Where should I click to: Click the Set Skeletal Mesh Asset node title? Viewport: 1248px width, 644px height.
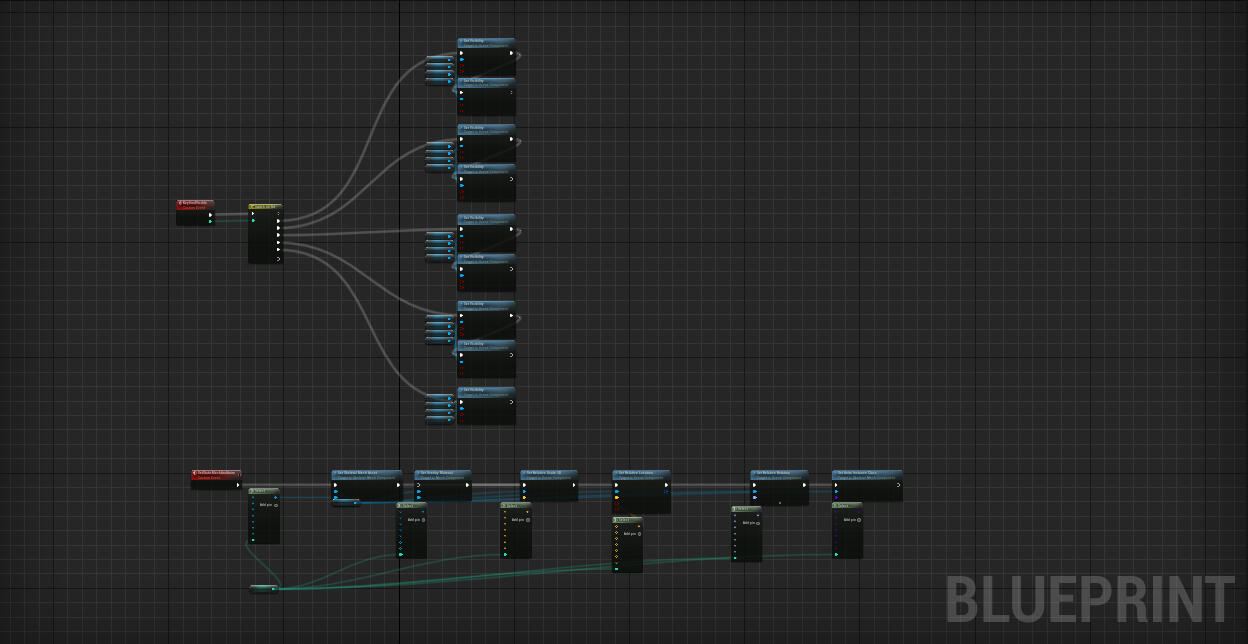[367, 473]
